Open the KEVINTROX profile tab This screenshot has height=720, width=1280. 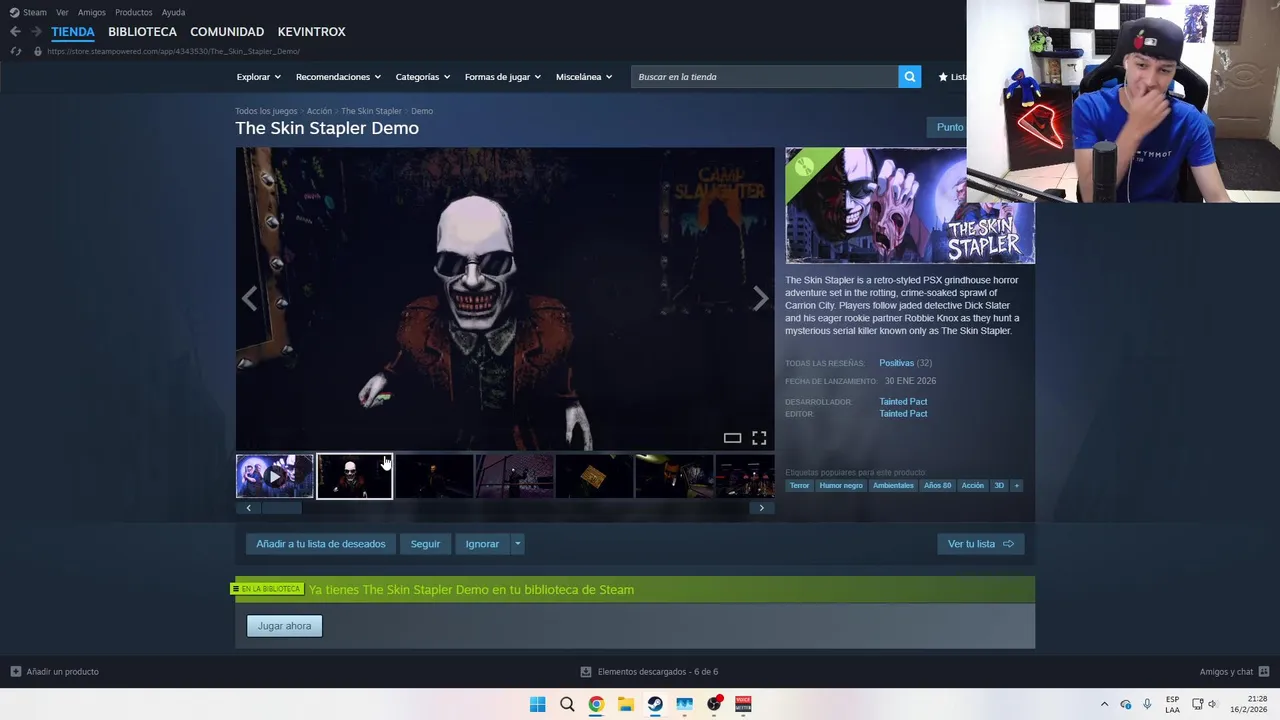311,32
